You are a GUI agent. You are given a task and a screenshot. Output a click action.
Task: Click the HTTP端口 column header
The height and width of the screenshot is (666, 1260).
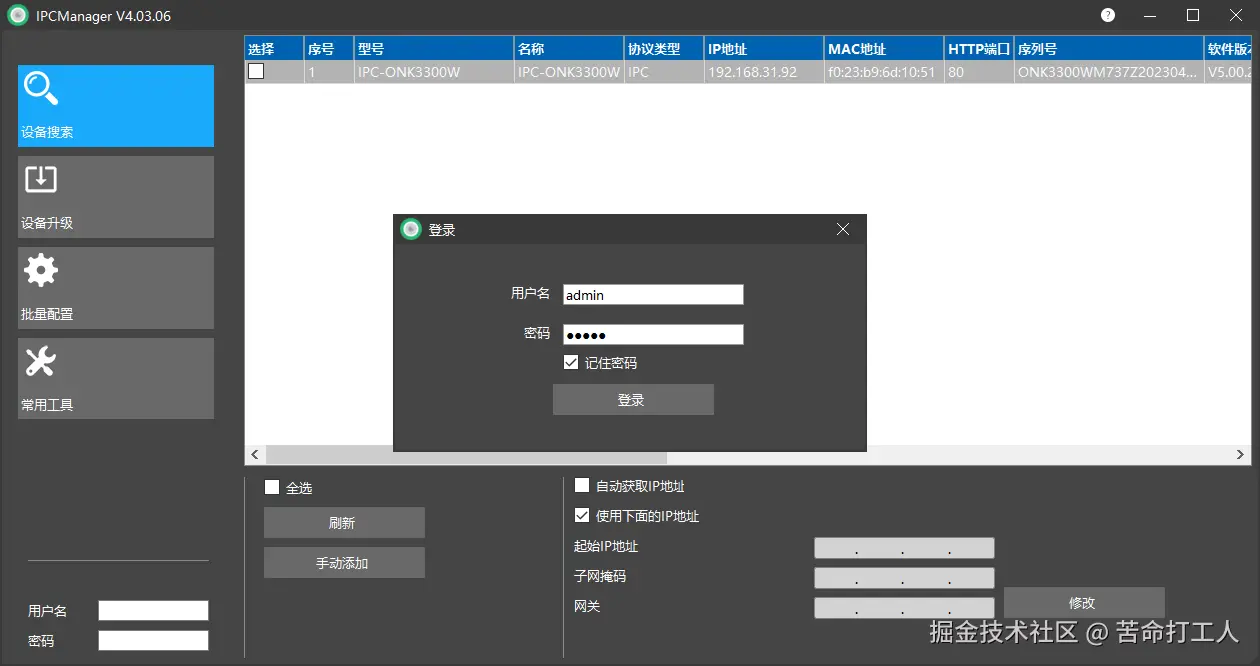(979, 49)
